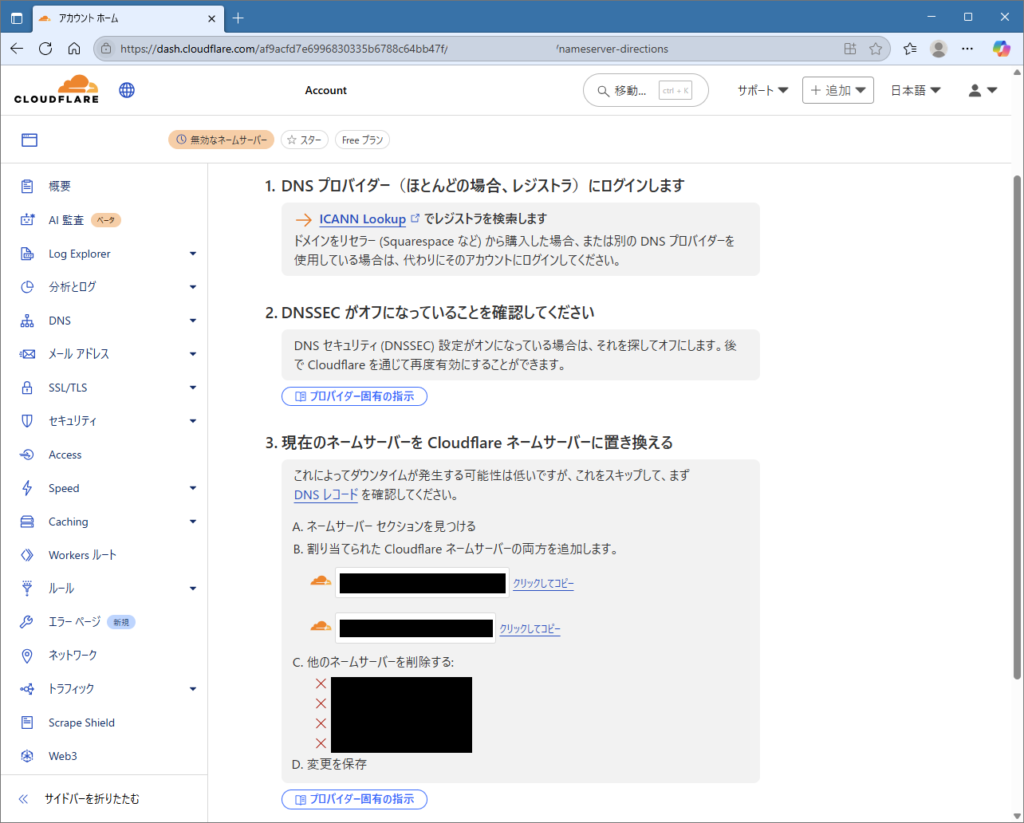Click クリックしてコピー for first nameserver
1024x823 pixels.
point(543,583)
